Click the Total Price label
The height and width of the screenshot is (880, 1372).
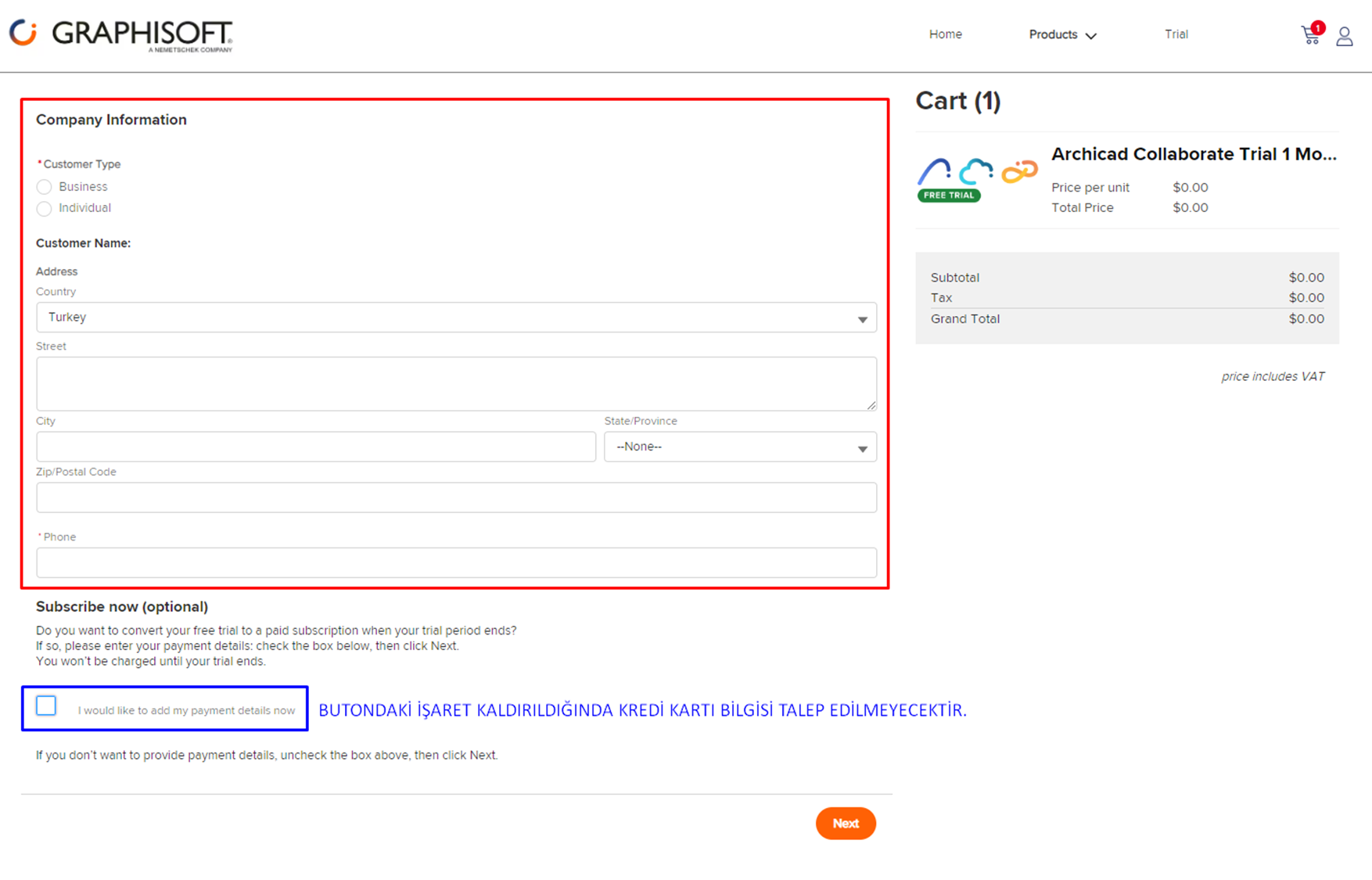tap(1082, 208)
